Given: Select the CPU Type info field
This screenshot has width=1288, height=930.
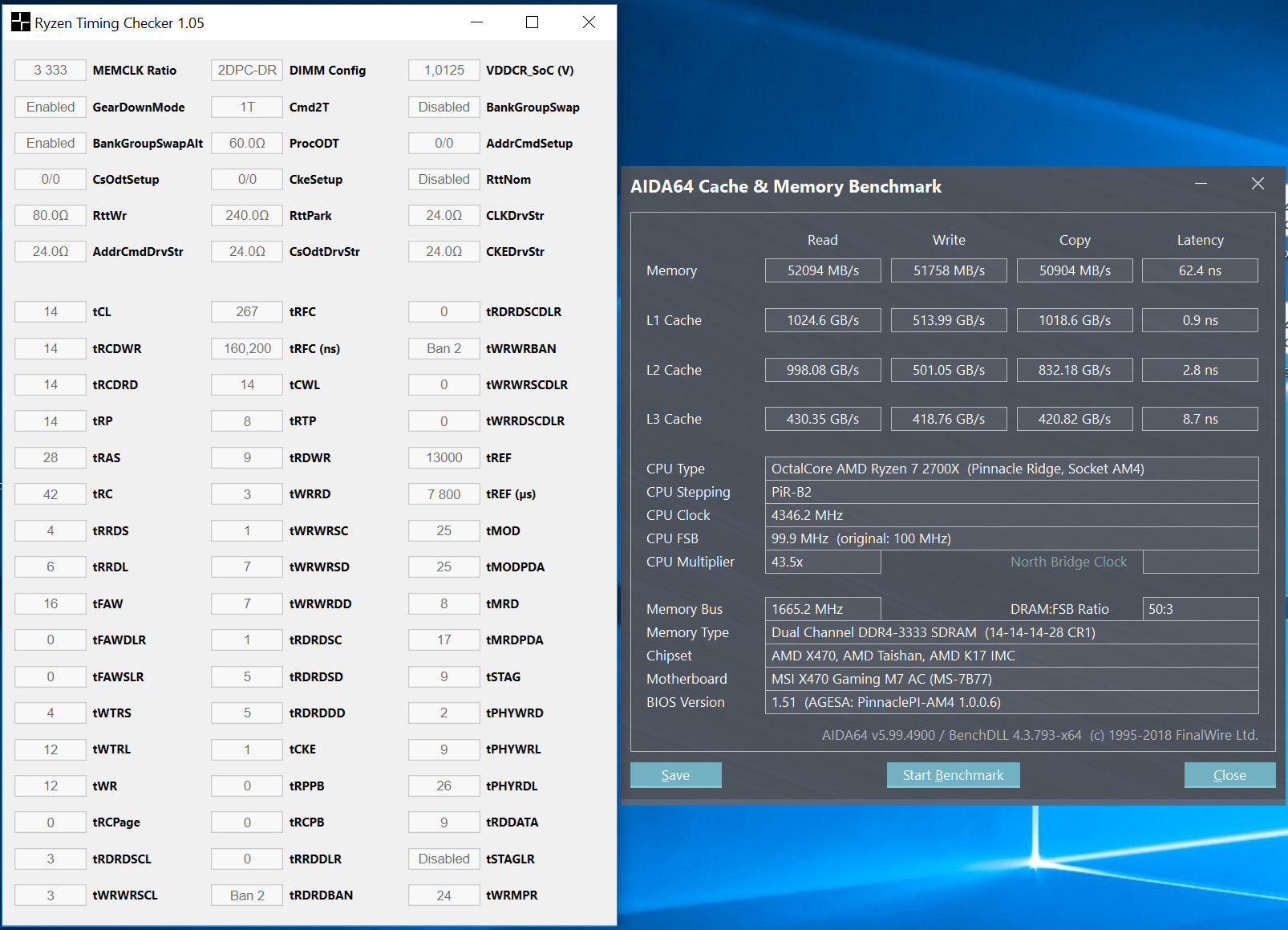Looking at the screenshot, I should click(1012, 469).
